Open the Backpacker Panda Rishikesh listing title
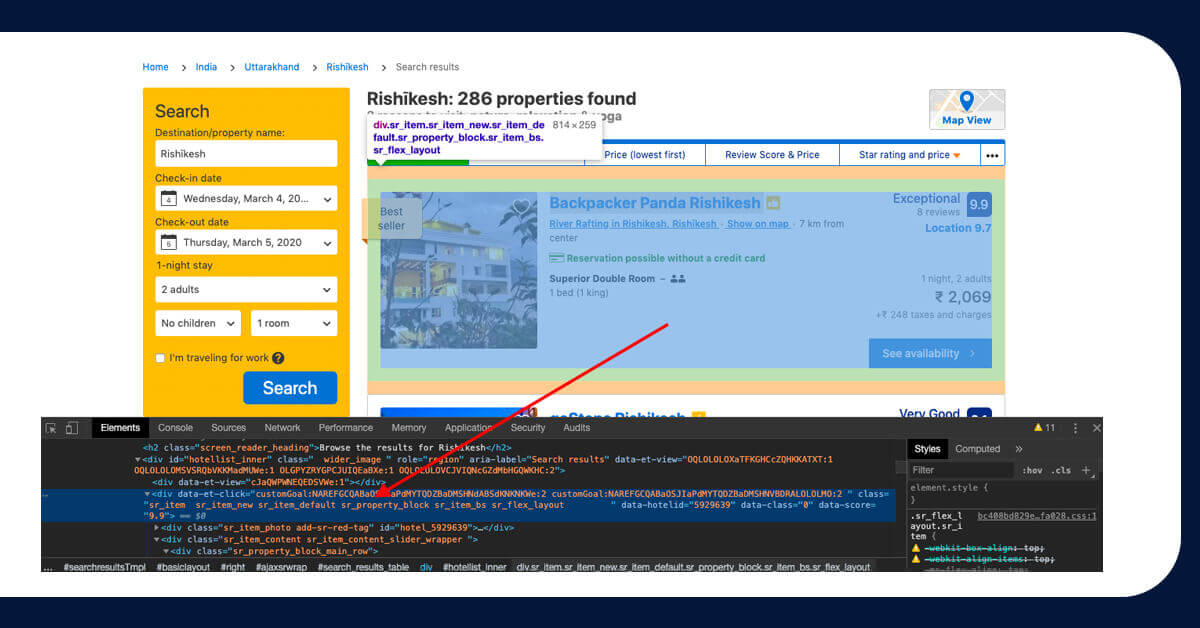Screen dimensions: 1200x628 (655, 203)
